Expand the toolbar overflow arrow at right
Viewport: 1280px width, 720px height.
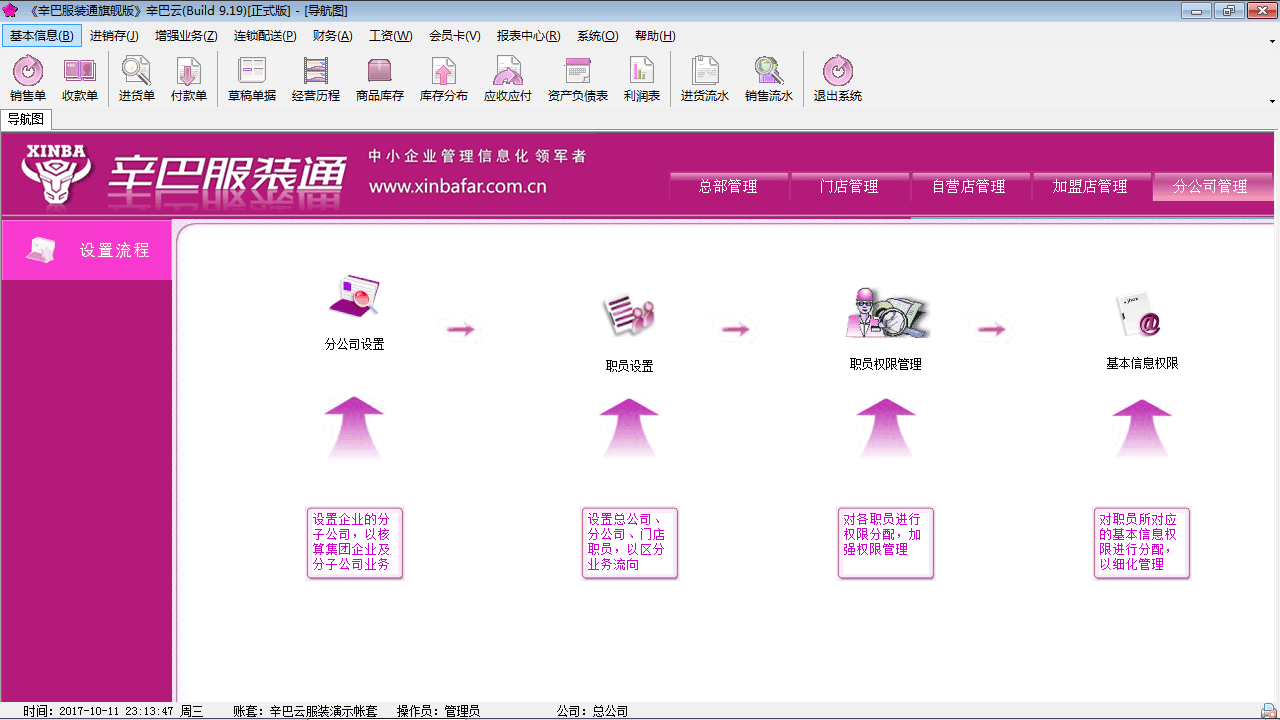pos(1272,100)
